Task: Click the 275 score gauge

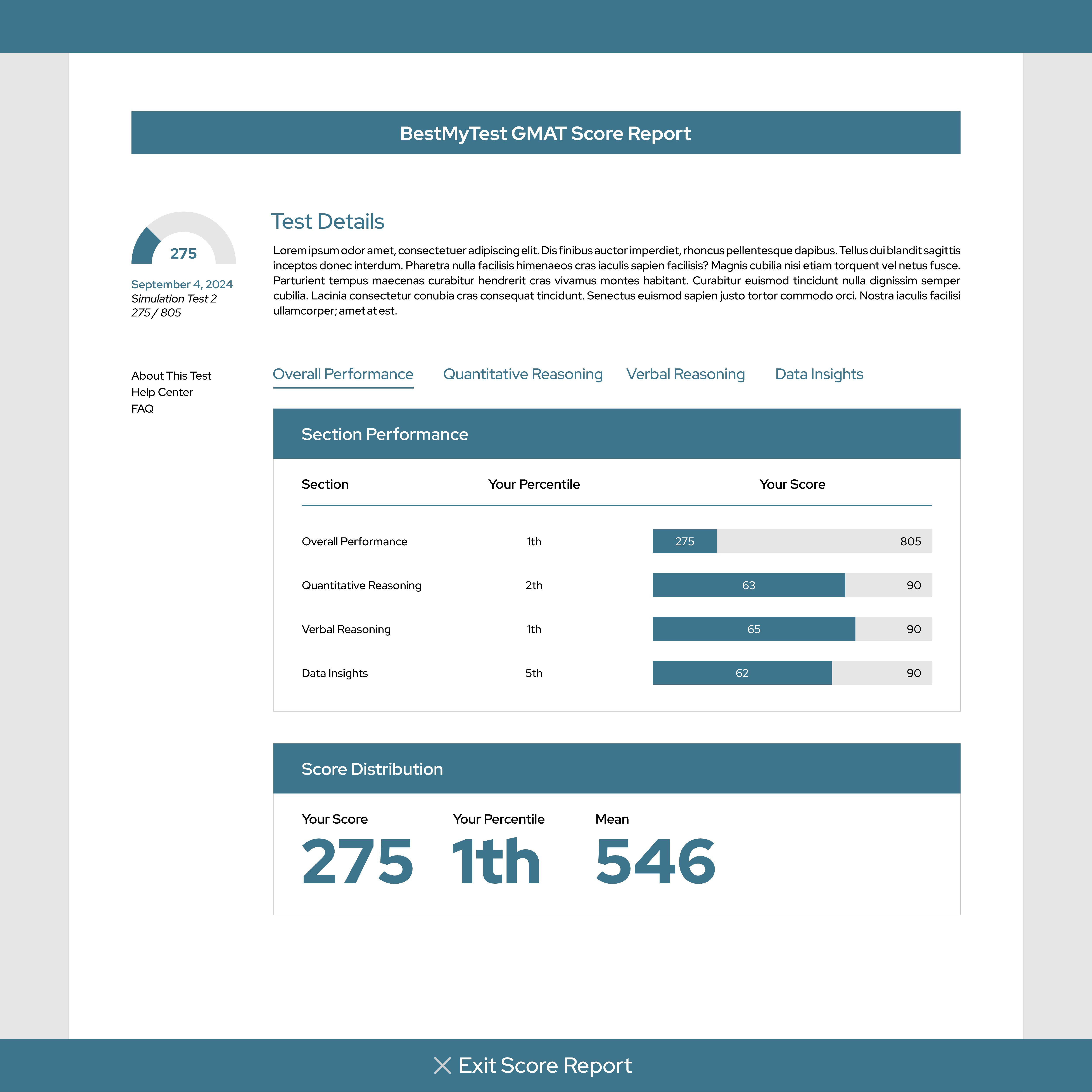Action: coord(184,238)
